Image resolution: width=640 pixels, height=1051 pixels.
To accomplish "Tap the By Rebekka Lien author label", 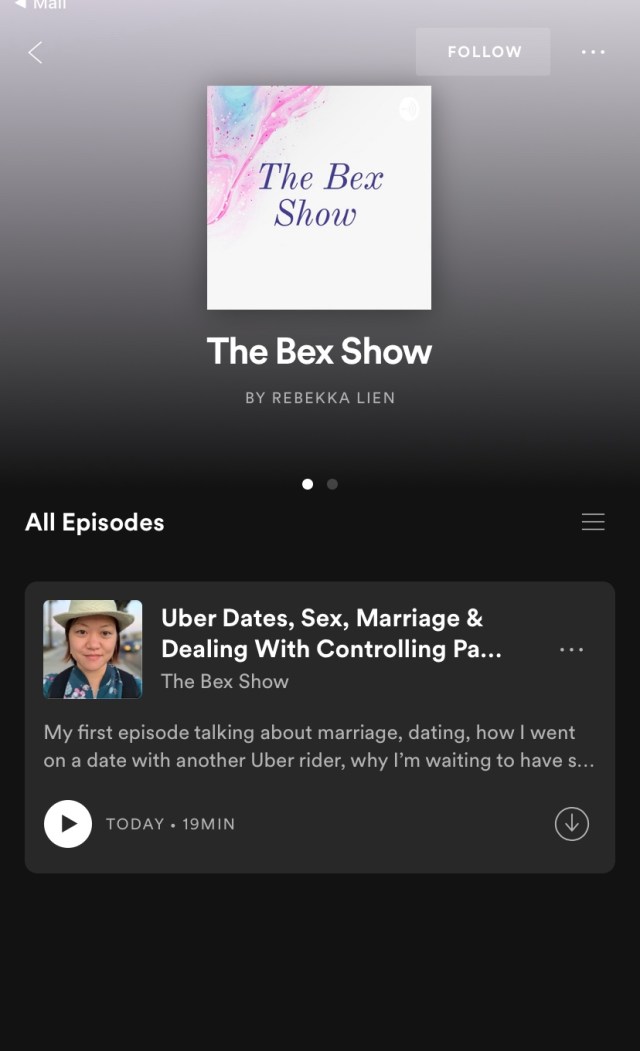I will [x=319, y=398].
